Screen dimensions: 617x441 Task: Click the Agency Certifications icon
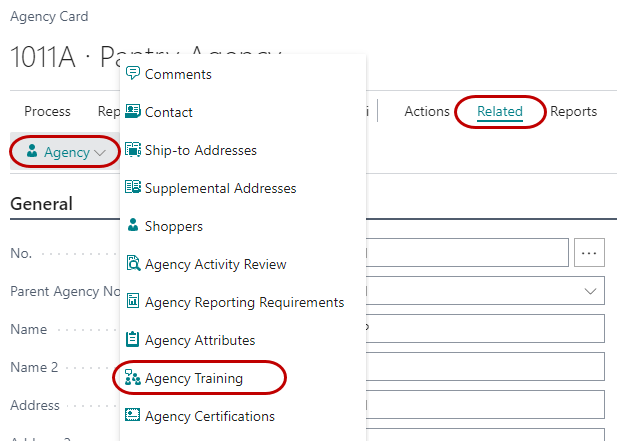pyautogui.click(x=132, y=416)
